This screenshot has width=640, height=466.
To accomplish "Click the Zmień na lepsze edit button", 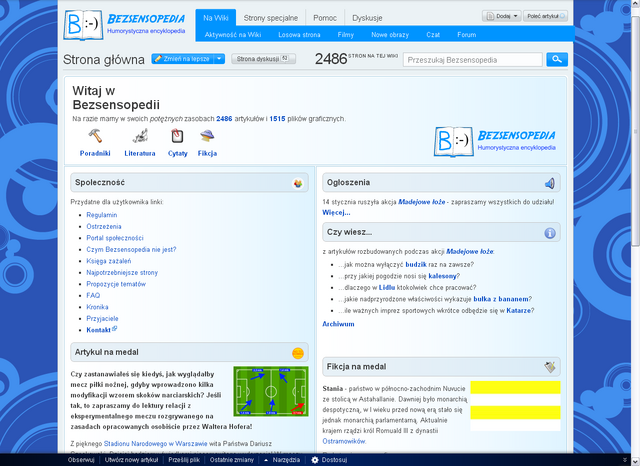I will coord(183,59).
